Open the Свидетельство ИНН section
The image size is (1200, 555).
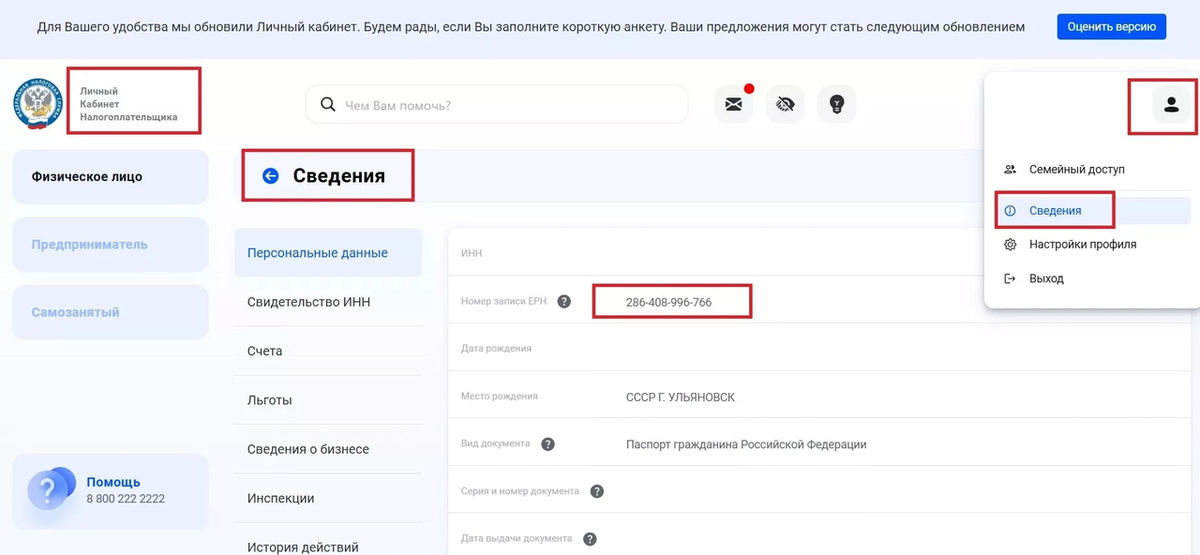tap(329, 302)
